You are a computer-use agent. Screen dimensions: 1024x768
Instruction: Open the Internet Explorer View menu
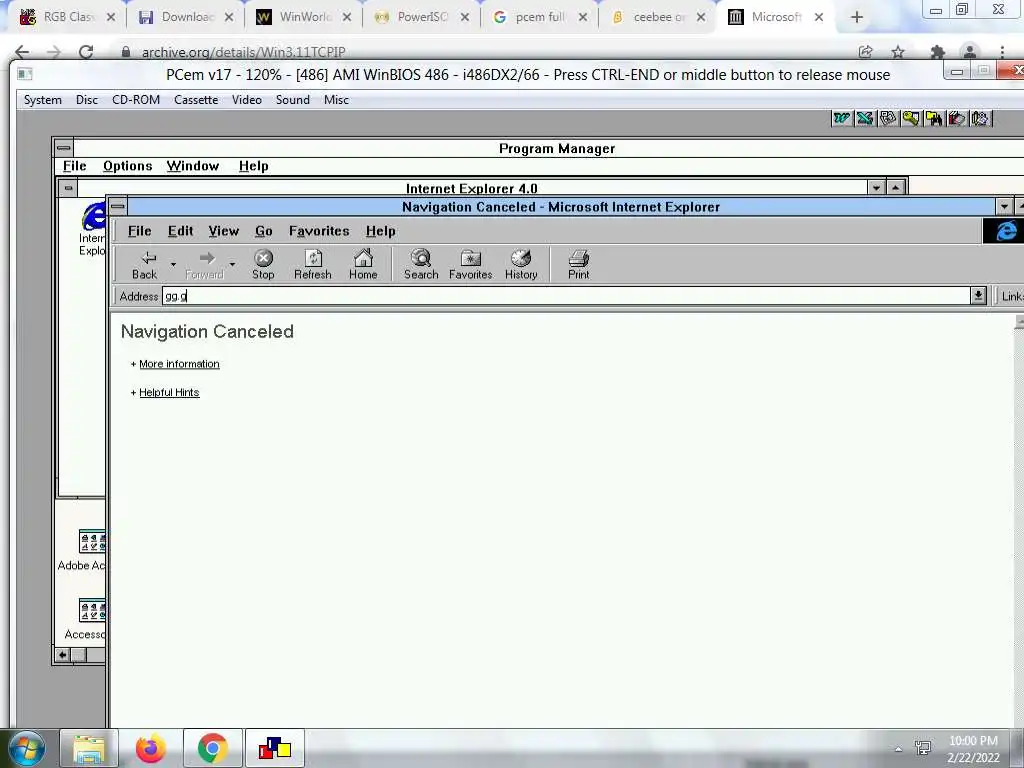point(224,231)
